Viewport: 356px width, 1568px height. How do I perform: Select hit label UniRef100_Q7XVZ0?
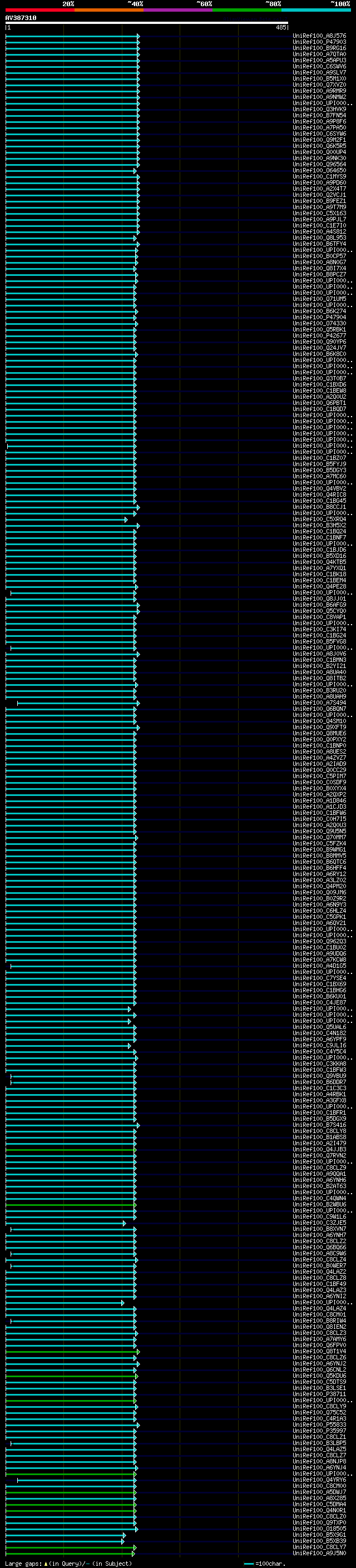[x=319, y=85]
